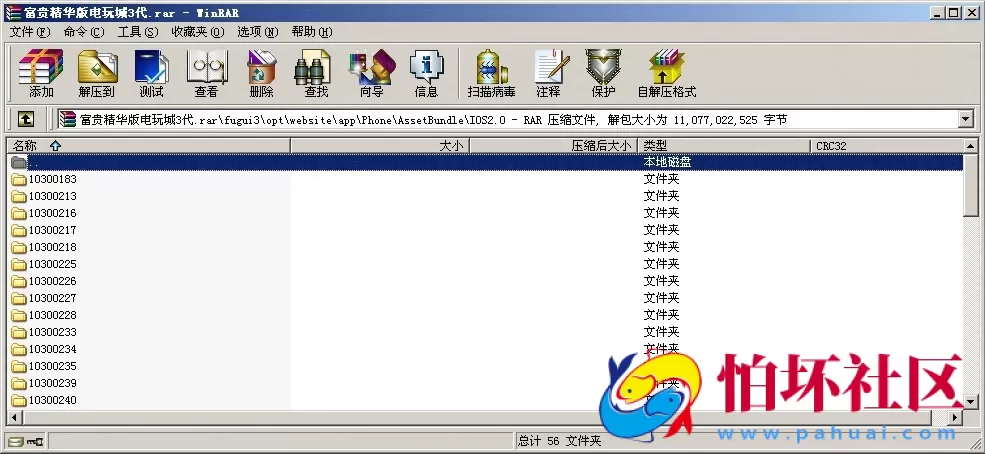Select folder name 10300240
The image size is (985, 454).
[53, 400]
